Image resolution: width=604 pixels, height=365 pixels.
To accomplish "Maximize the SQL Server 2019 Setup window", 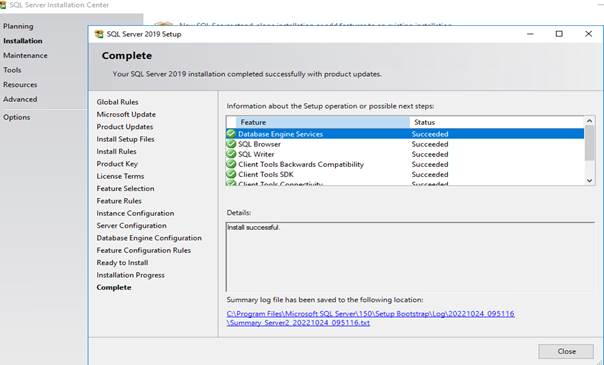I will pyautogui.click(x=559, y=34).
